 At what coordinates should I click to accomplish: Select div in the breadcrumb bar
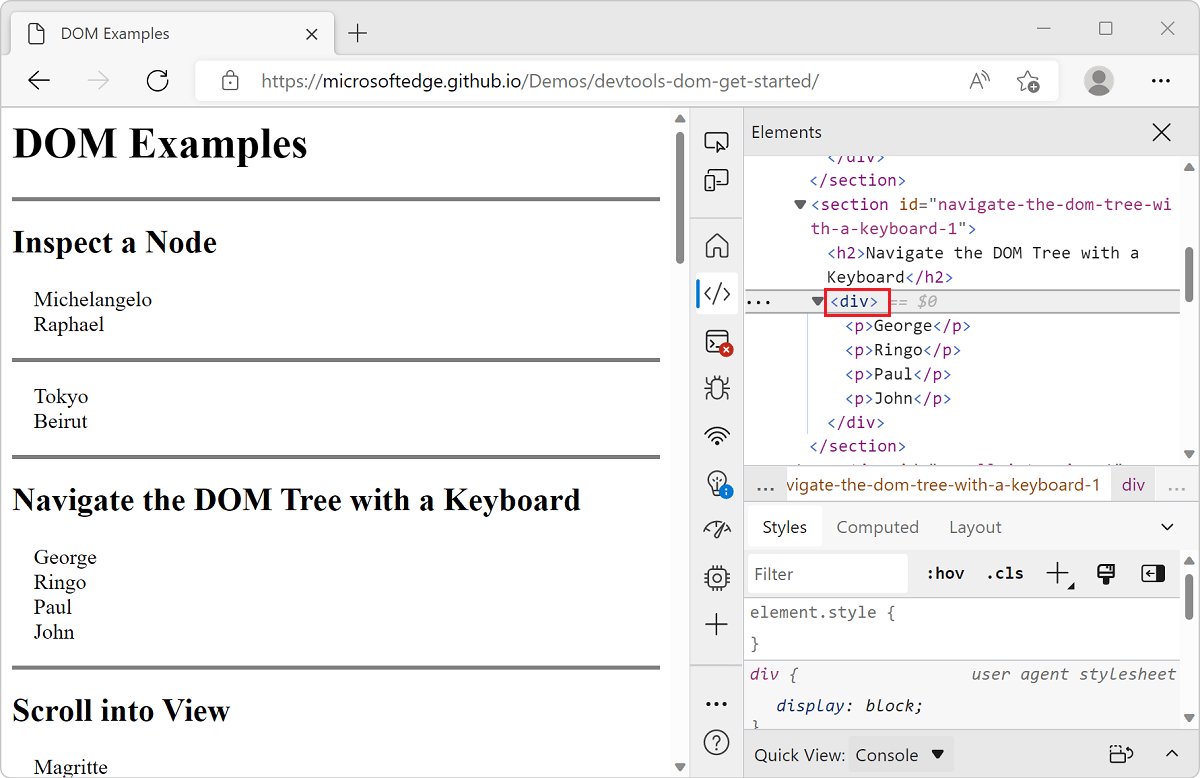point(1132,484)
